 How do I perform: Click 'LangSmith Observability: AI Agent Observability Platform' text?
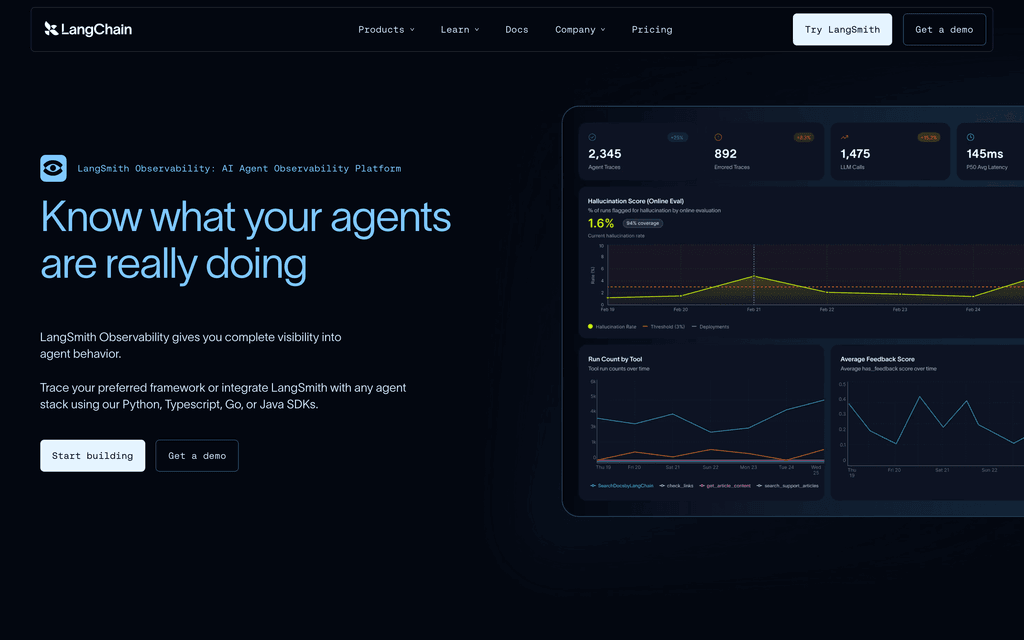pyautogui.click(x=239, y=168)
